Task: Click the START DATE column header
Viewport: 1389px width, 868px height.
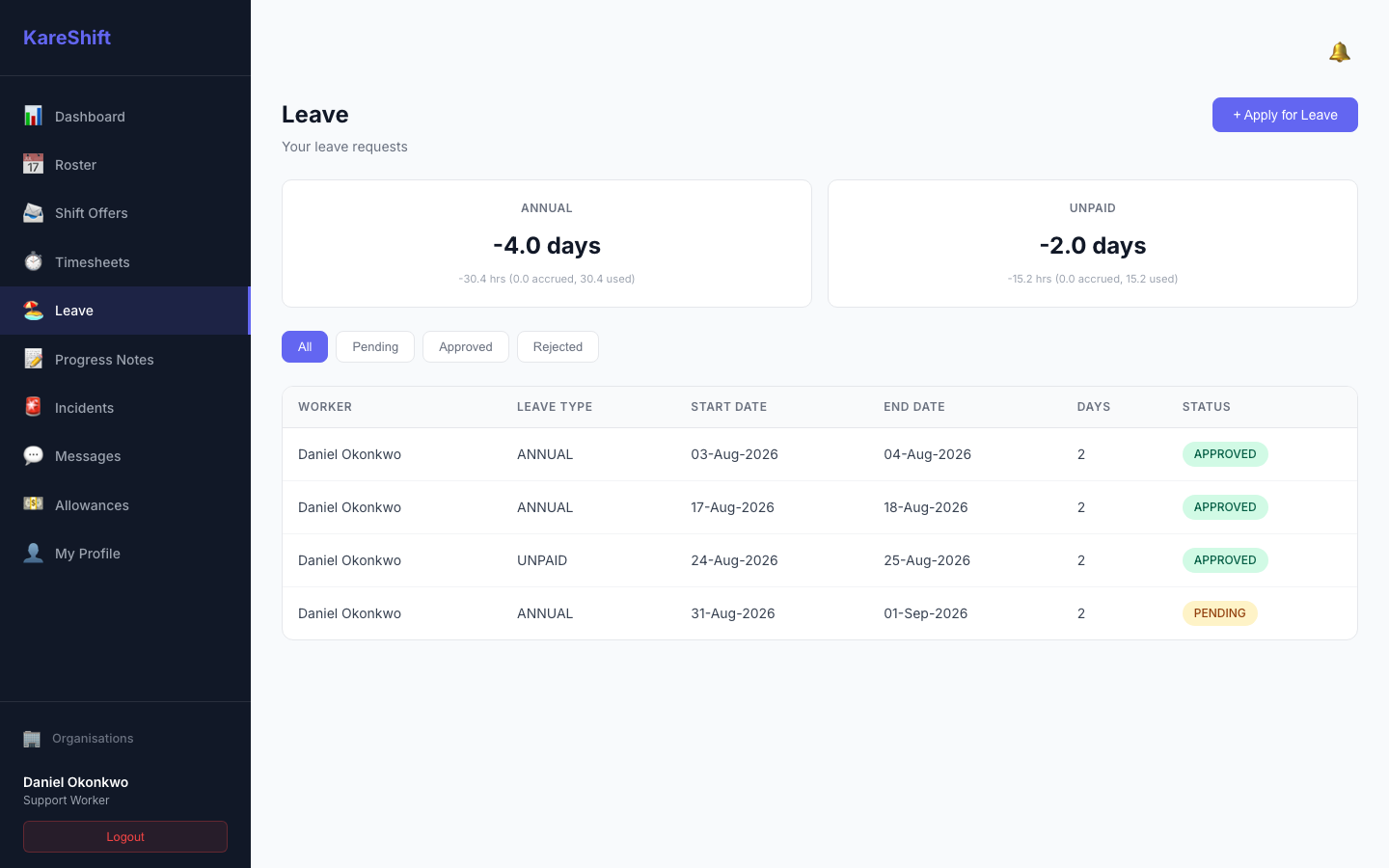Action: 729,407
